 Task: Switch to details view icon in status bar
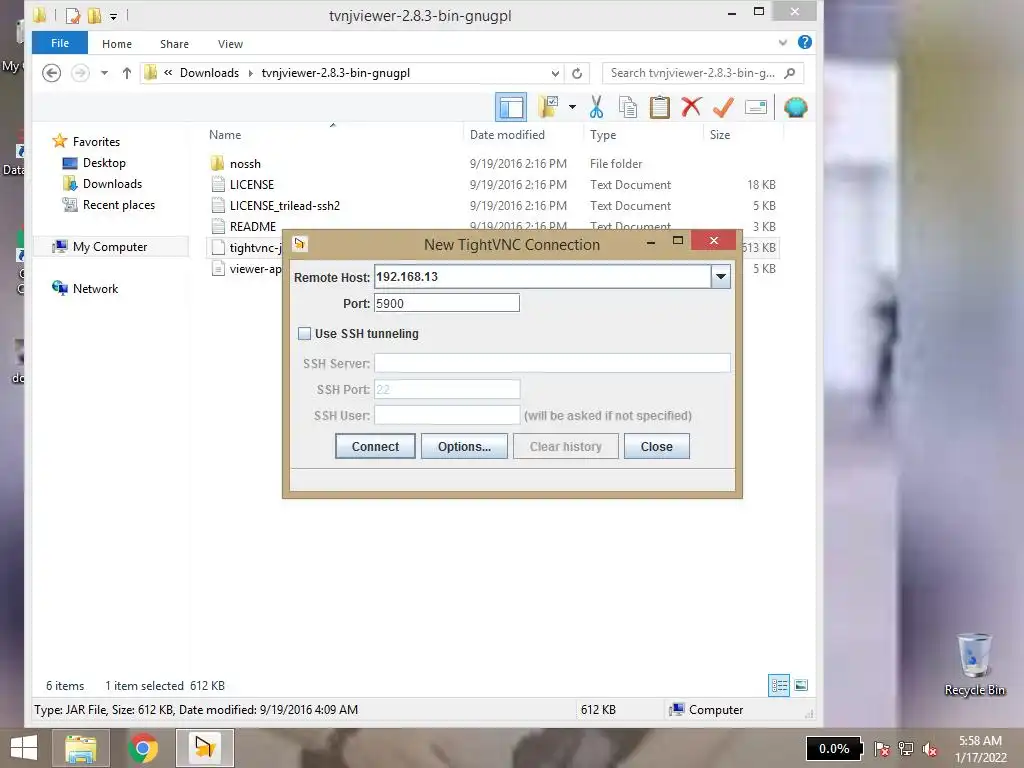tap(778, 685)
